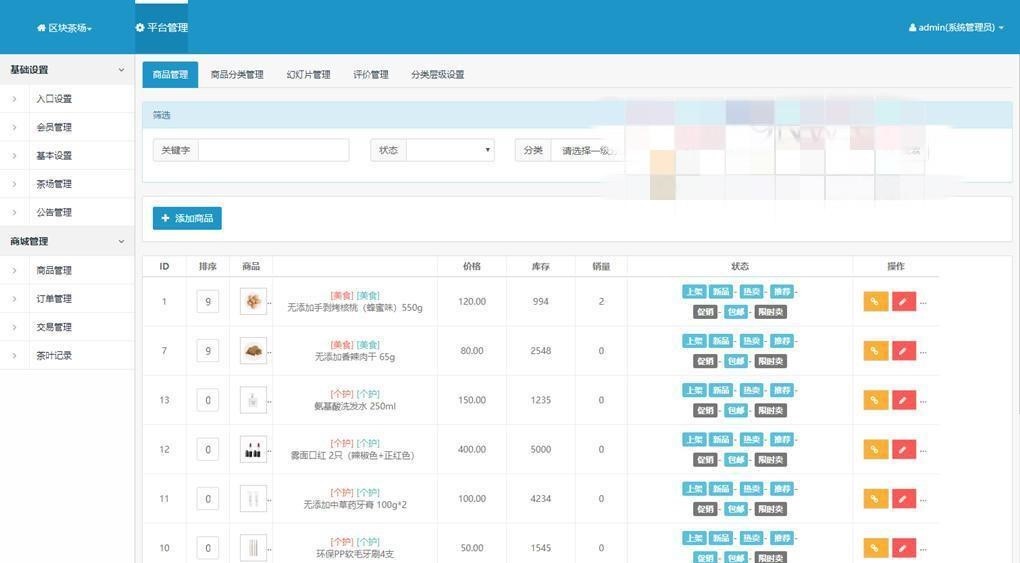Image resolution: width=1020 pixels, height=563 pixels.
Task: Toggle 上架 status for product ID 1
Action: (x=694, y=292)
